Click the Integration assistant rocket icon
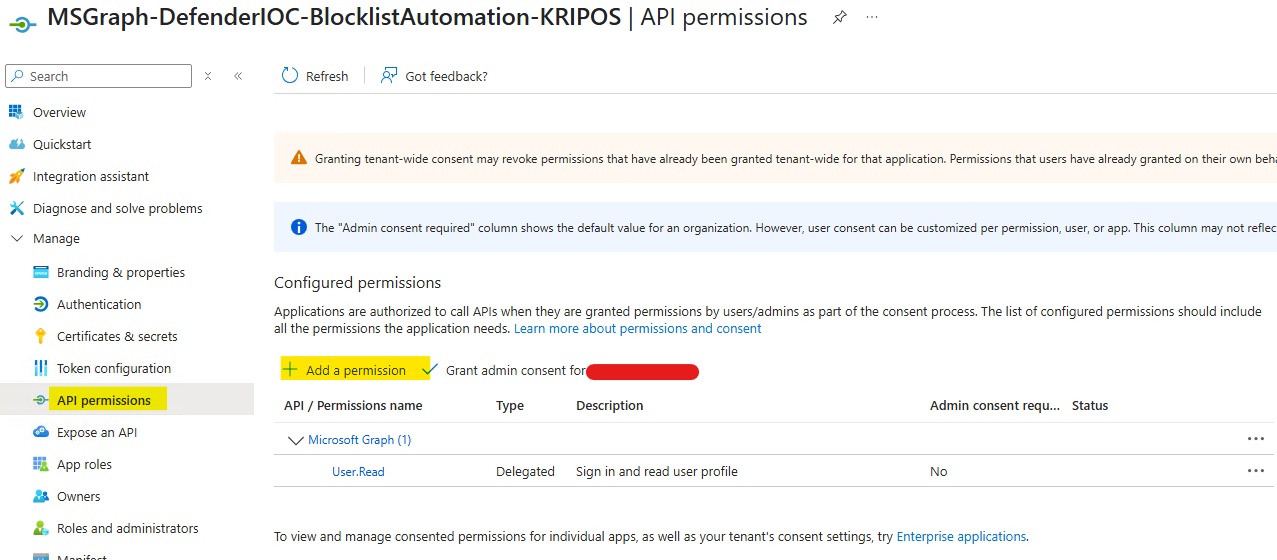Viewport: 1277px width, 560px height. point(15,176)
